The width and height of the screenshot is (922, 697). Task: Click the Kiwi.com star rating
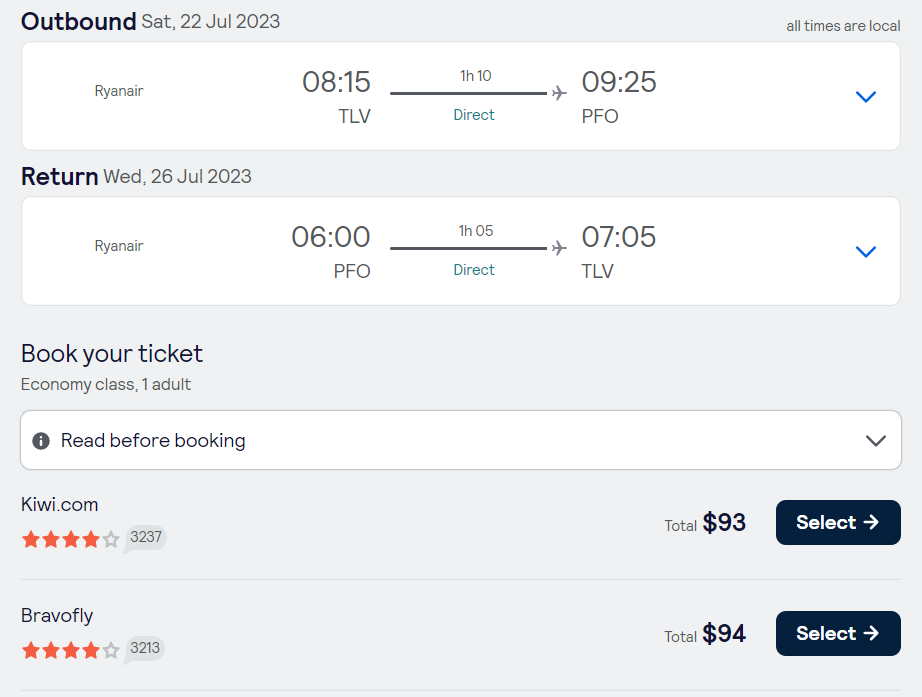pyautogui.click(x=70, y=539)
